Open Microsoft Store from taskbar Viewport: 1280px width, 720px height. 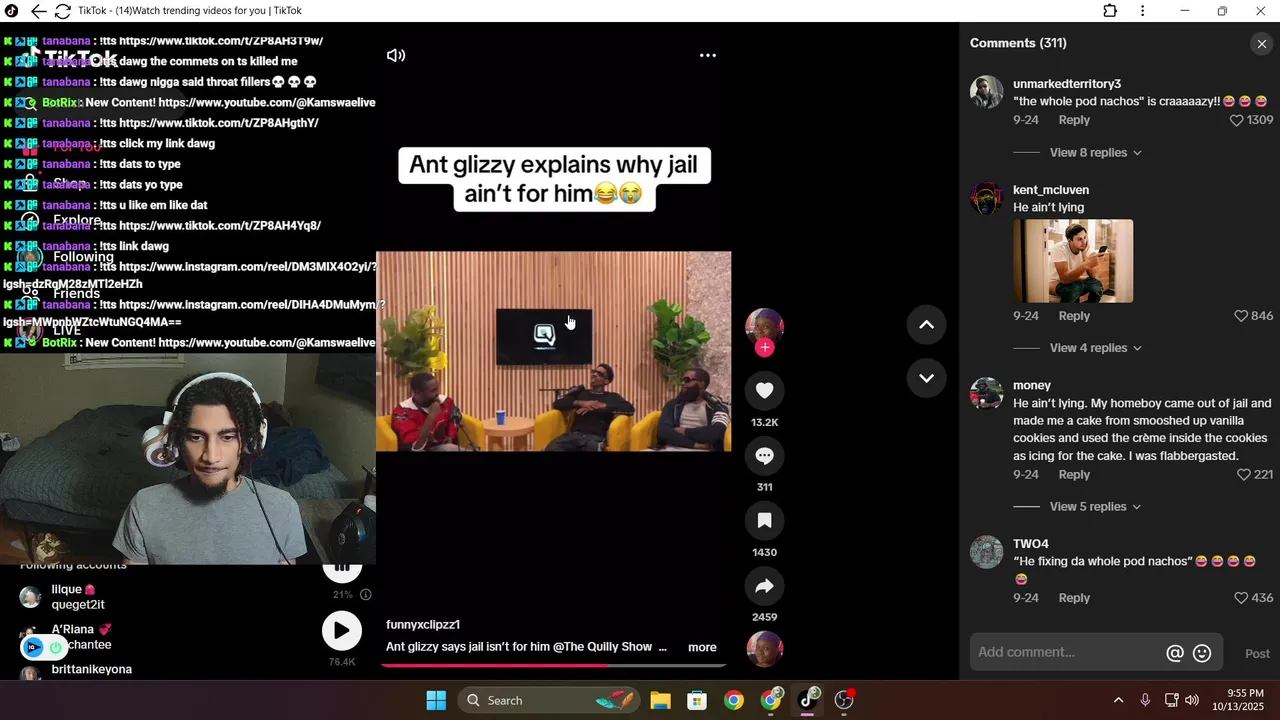click(697, 700)
